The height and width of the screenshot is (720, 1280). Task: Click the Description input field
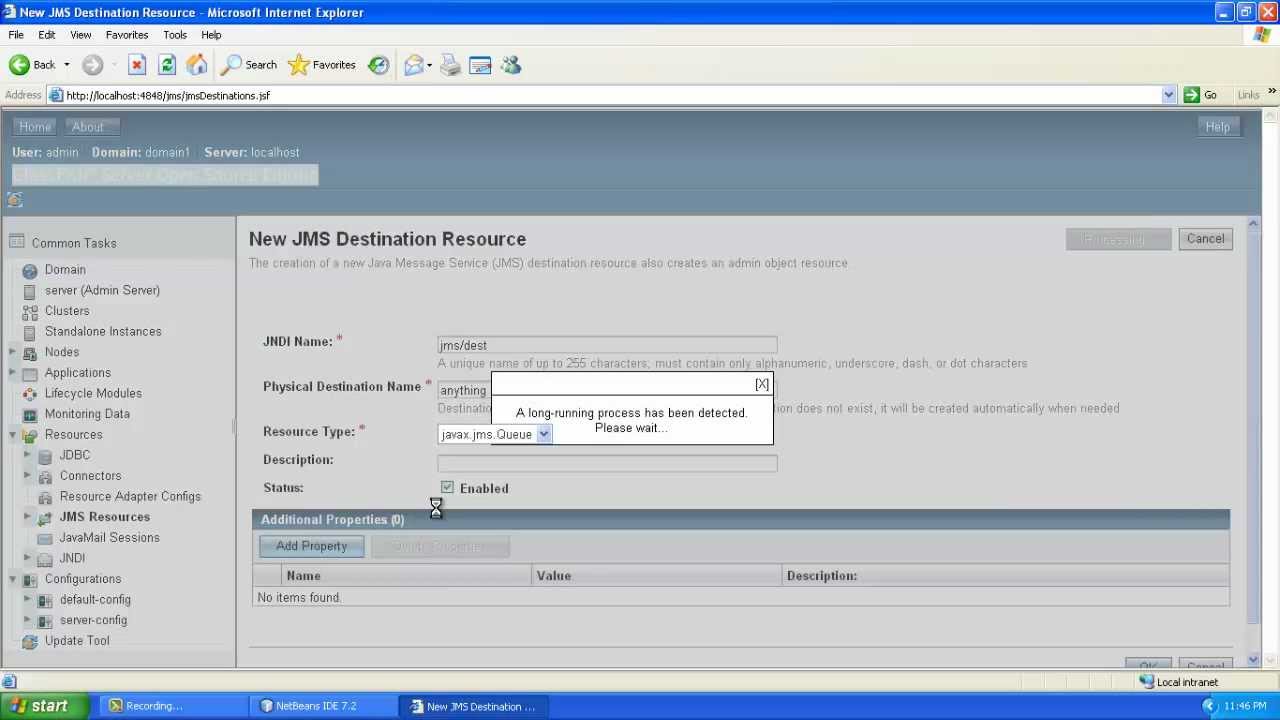(607, 463)
